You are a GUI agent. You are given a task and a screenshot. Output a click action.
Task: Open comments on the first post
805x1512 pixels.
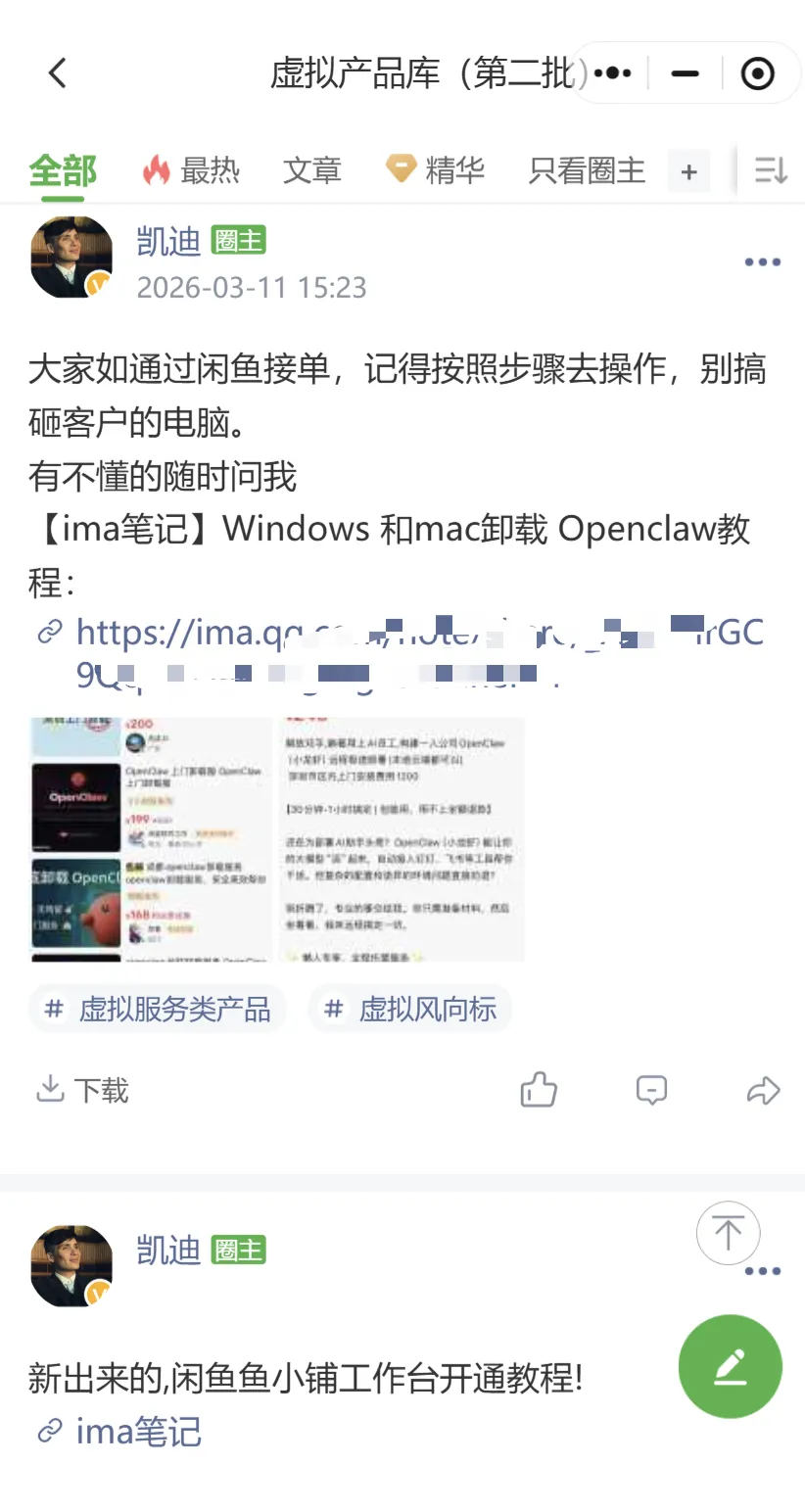(x=651, y=1090)
